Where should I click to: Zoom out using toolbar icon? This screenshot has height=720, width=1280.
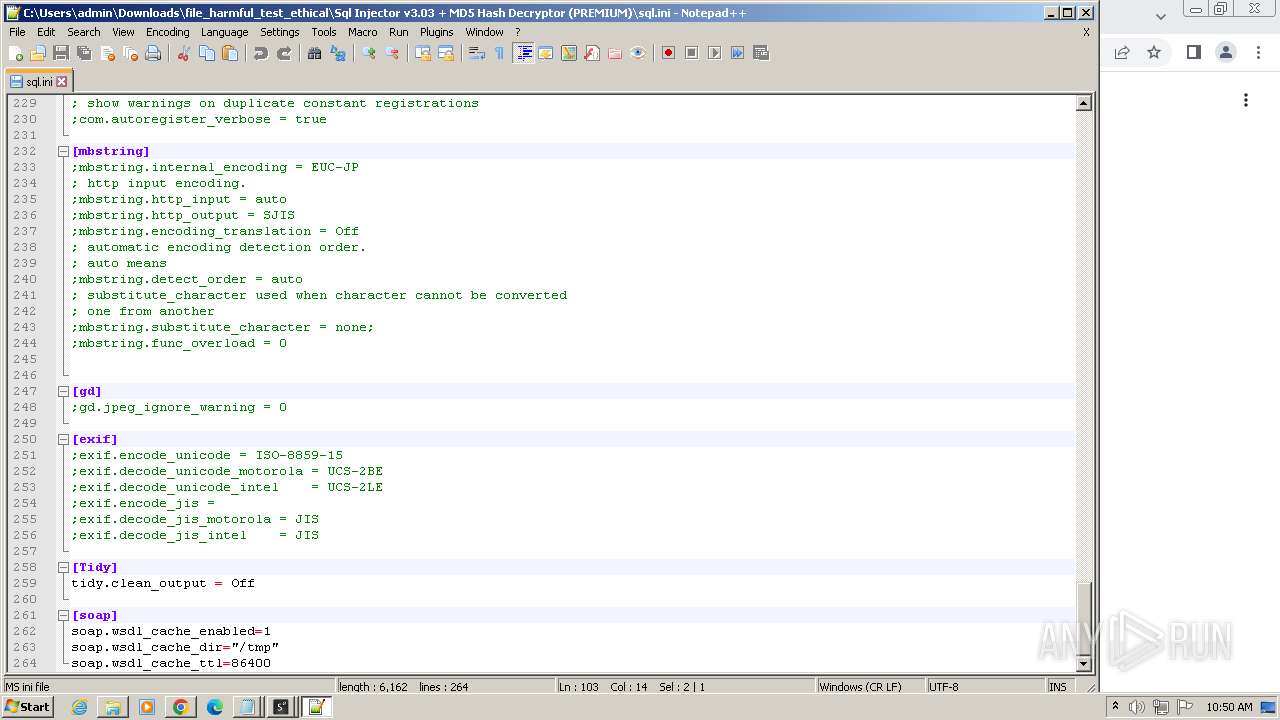coord(392,53)
